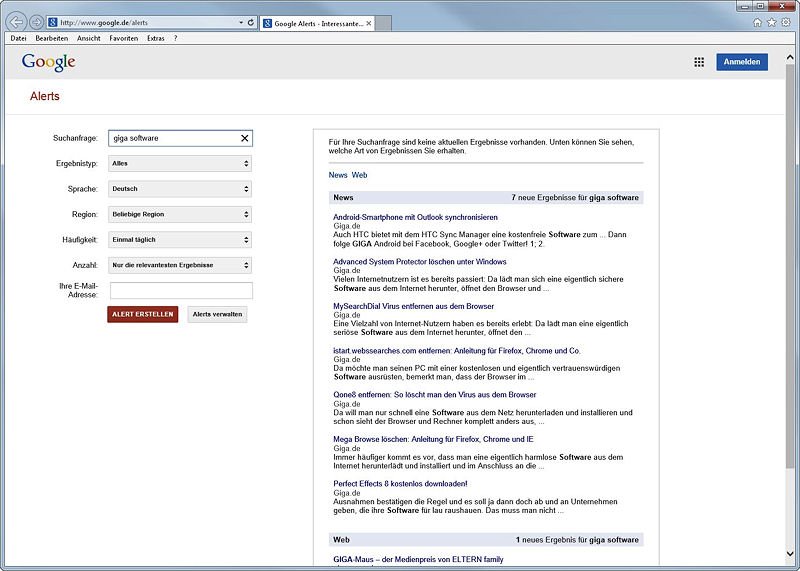The image size is (800, 571).
Task: Expand the Region dropdown showing Beliebige Region
Action: 181,214
